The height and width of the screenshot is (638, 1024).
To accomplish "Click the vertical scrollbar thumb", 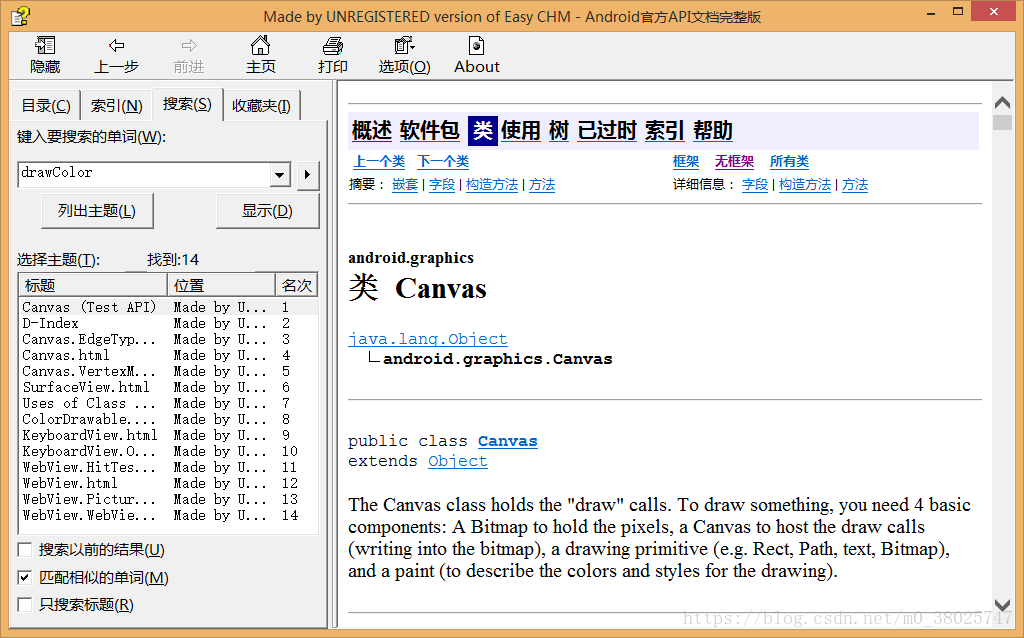I will point(1002,122).
